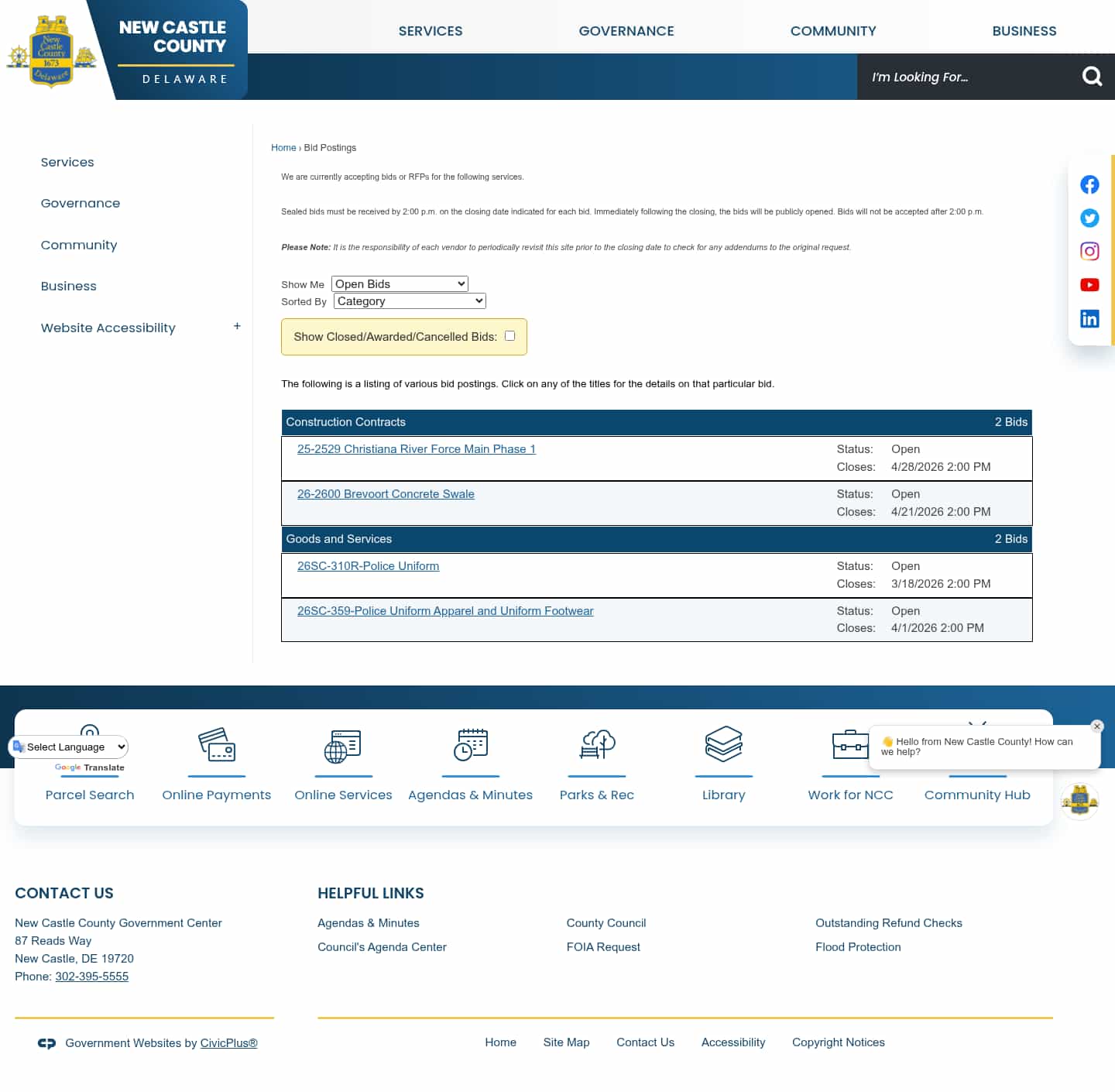This screenshot has width=1115, height=1092.
Task: Open the Agendas & Minutes calendar icon
Action: pos(470,745)
